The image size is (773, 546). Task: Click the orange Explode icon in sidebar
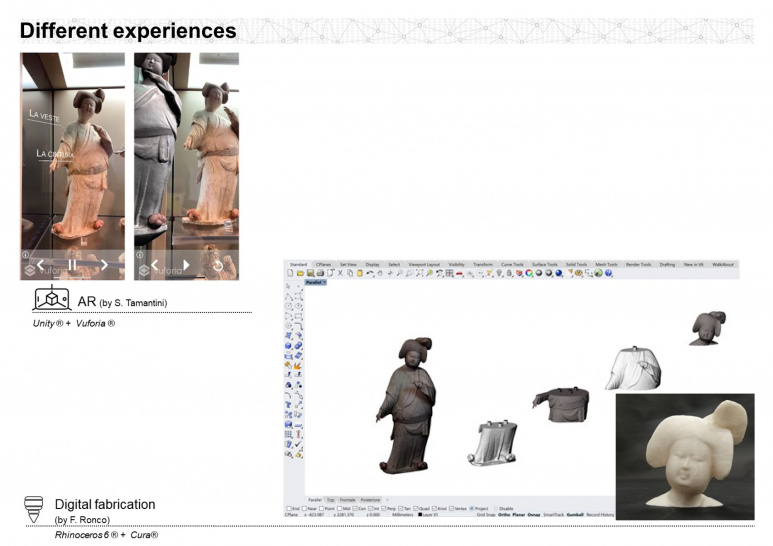tap(298, 366)
